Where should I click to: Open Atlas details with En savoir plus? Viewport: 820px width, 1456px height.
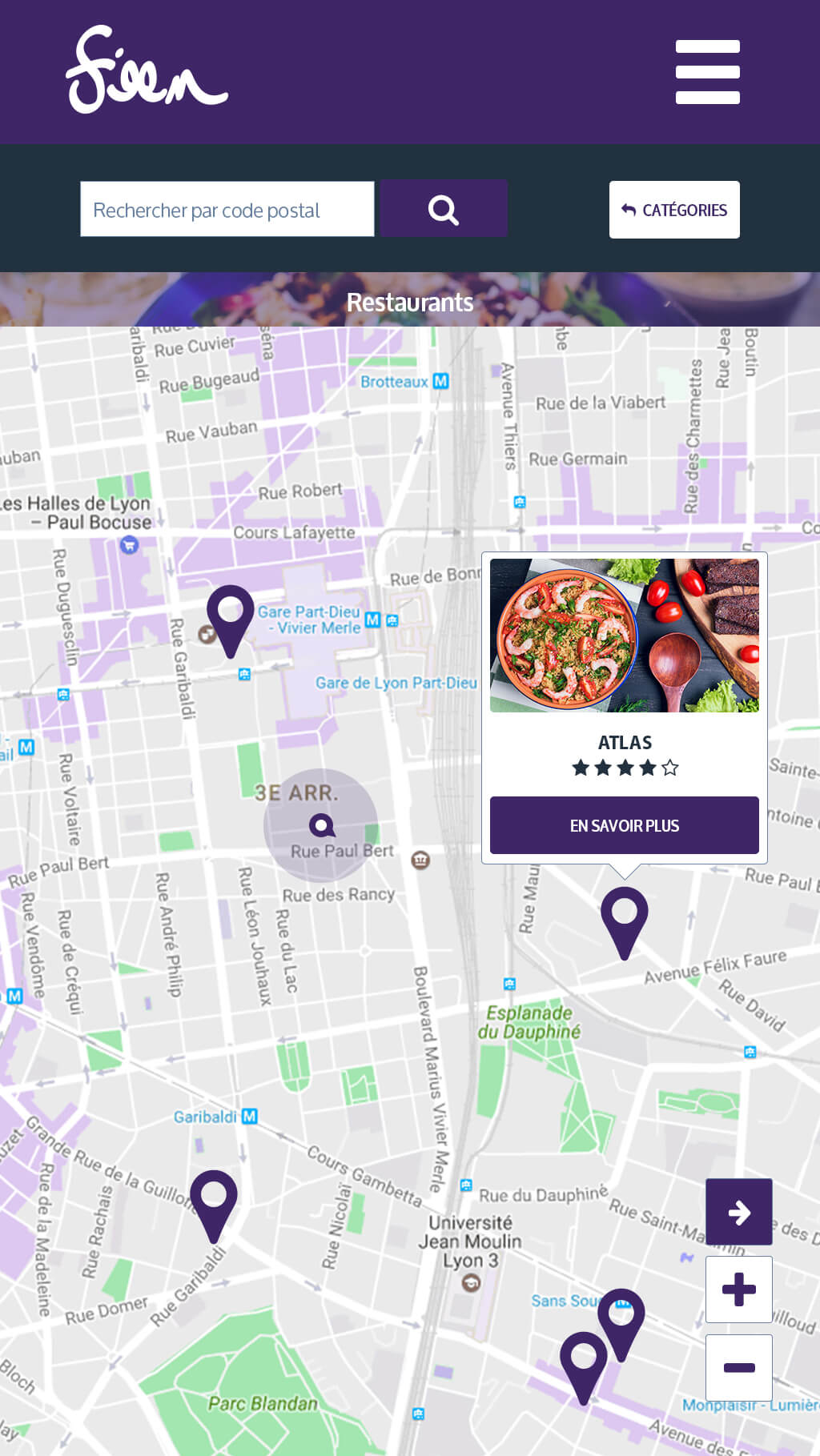click(x=625, y=825)
